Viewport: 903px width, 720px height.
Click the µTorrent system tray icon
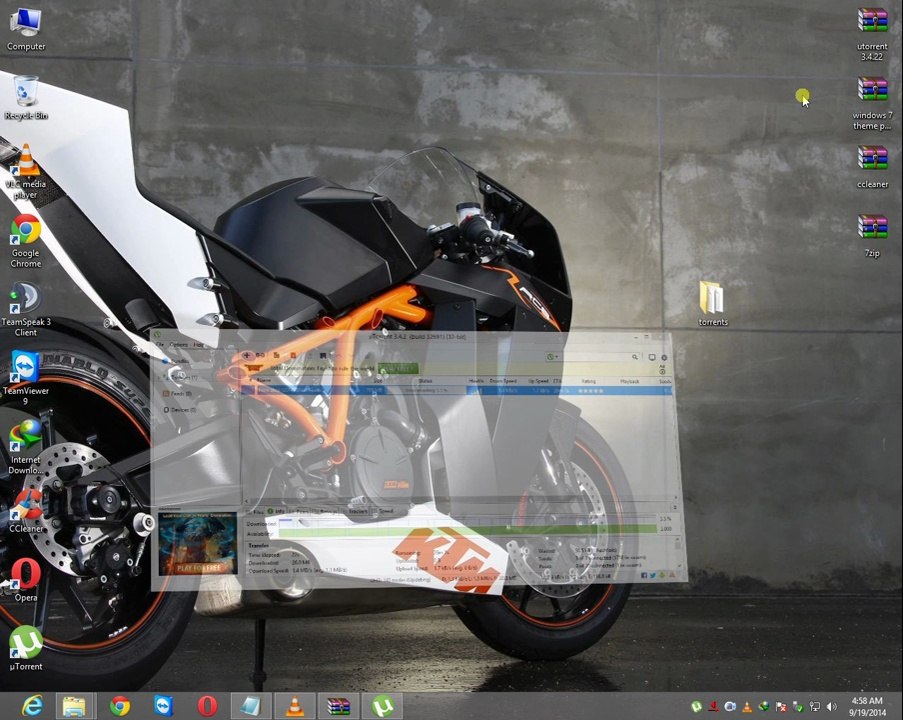(x=696, y=706)
